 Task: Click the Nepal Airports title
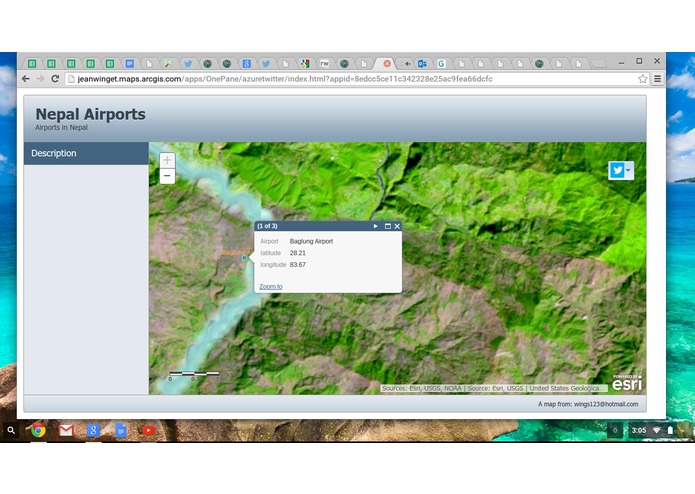[x=90, y=114]
